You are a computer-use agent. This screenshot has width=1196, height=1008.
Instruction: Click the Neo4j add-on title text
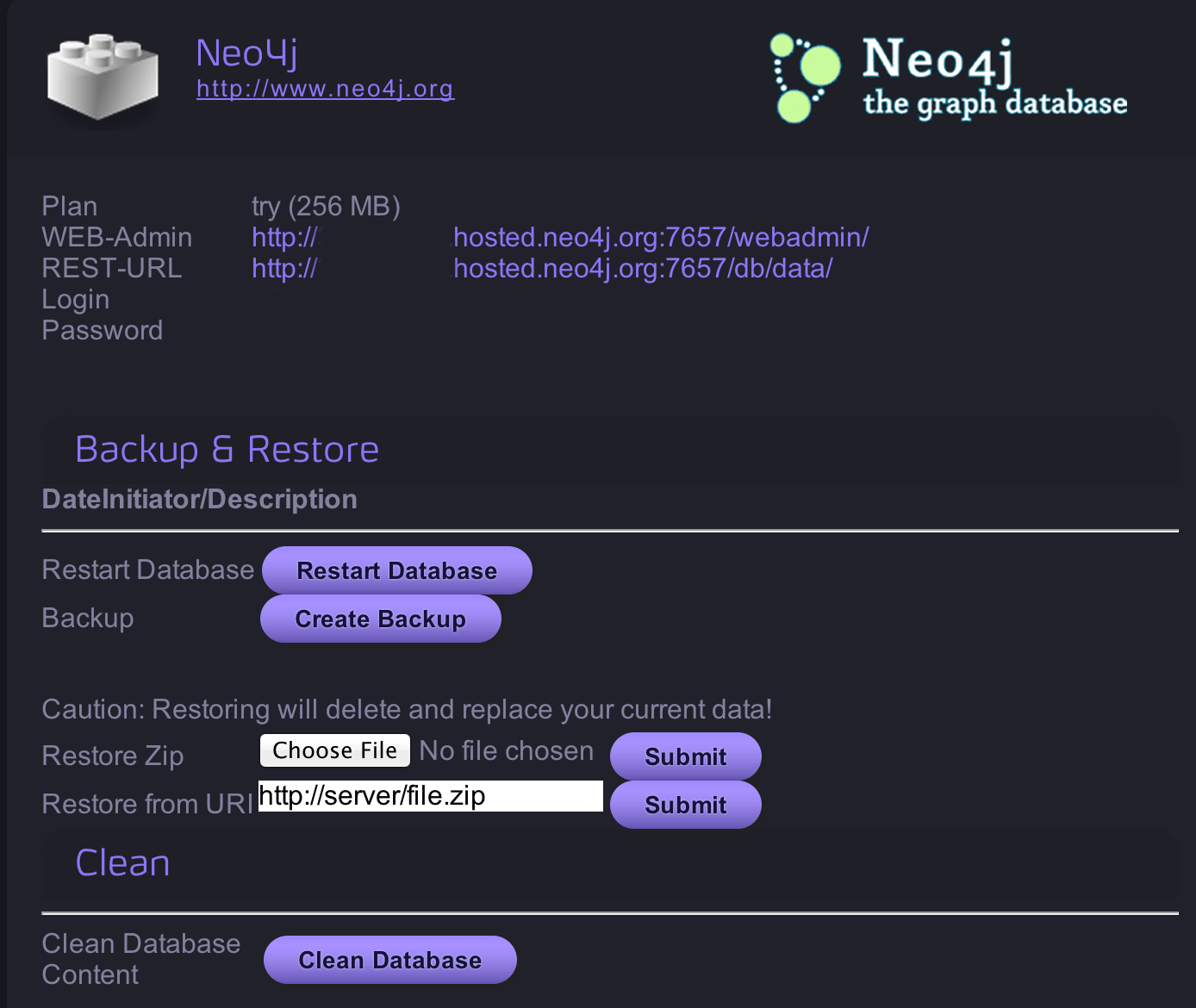pyautogui.click(x=246, y=53)
